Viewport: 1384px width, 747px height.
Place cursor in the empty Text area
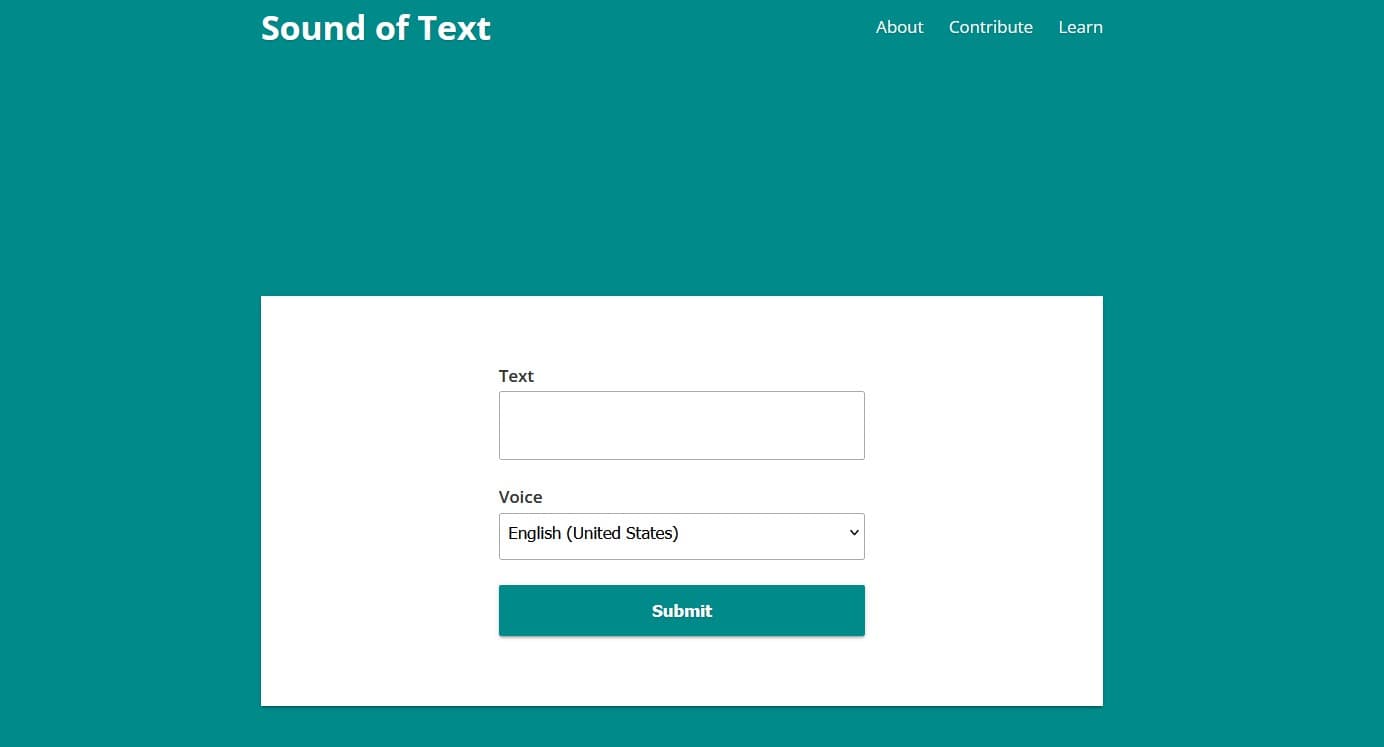tap(681, 425)
